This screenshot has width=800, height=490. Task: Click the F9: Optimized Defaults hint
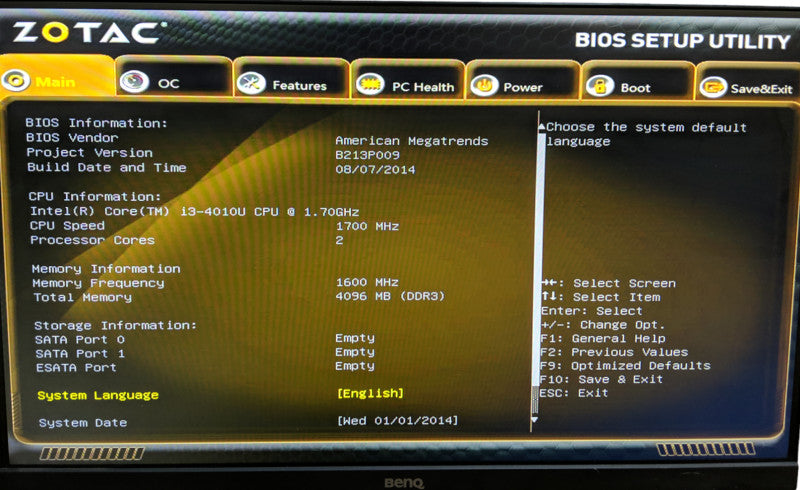(x=626, y=366)
